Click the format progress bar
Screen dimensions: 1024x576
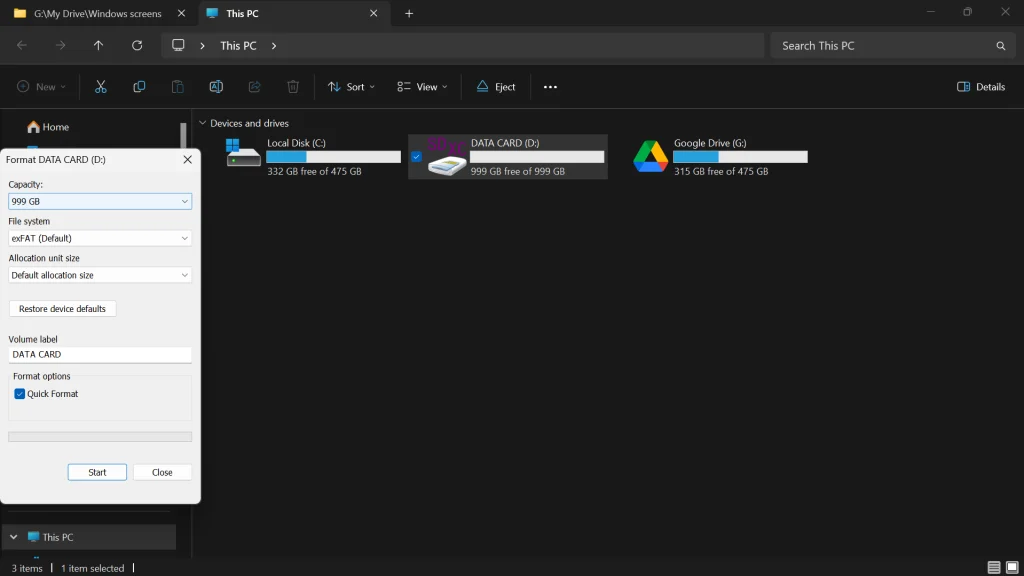click(100, 436)
